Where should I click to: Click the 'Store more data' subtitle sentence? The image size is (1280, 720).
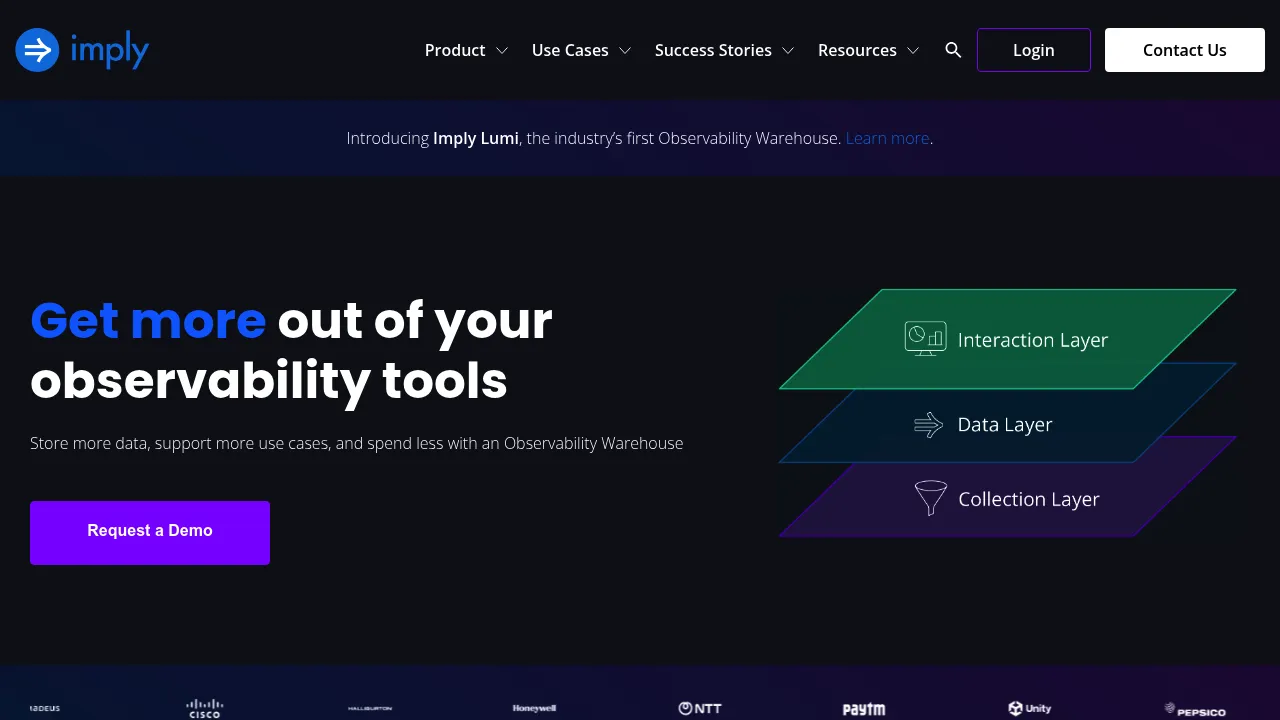coord(357,443)
